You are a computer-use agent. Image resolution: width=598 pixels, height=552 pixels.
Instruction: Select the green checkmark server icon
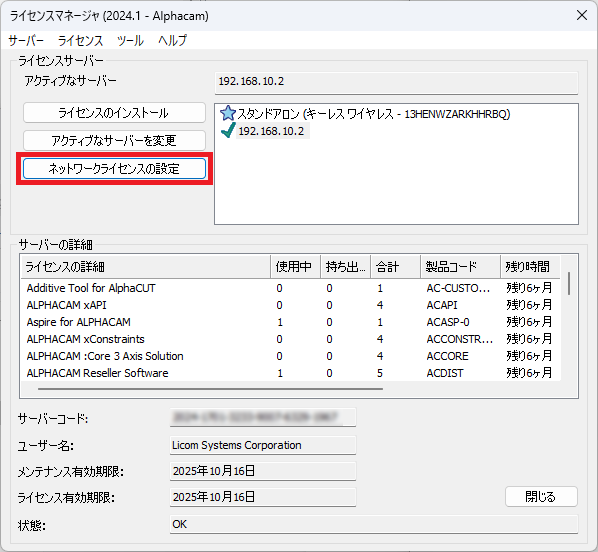point(228,131)
